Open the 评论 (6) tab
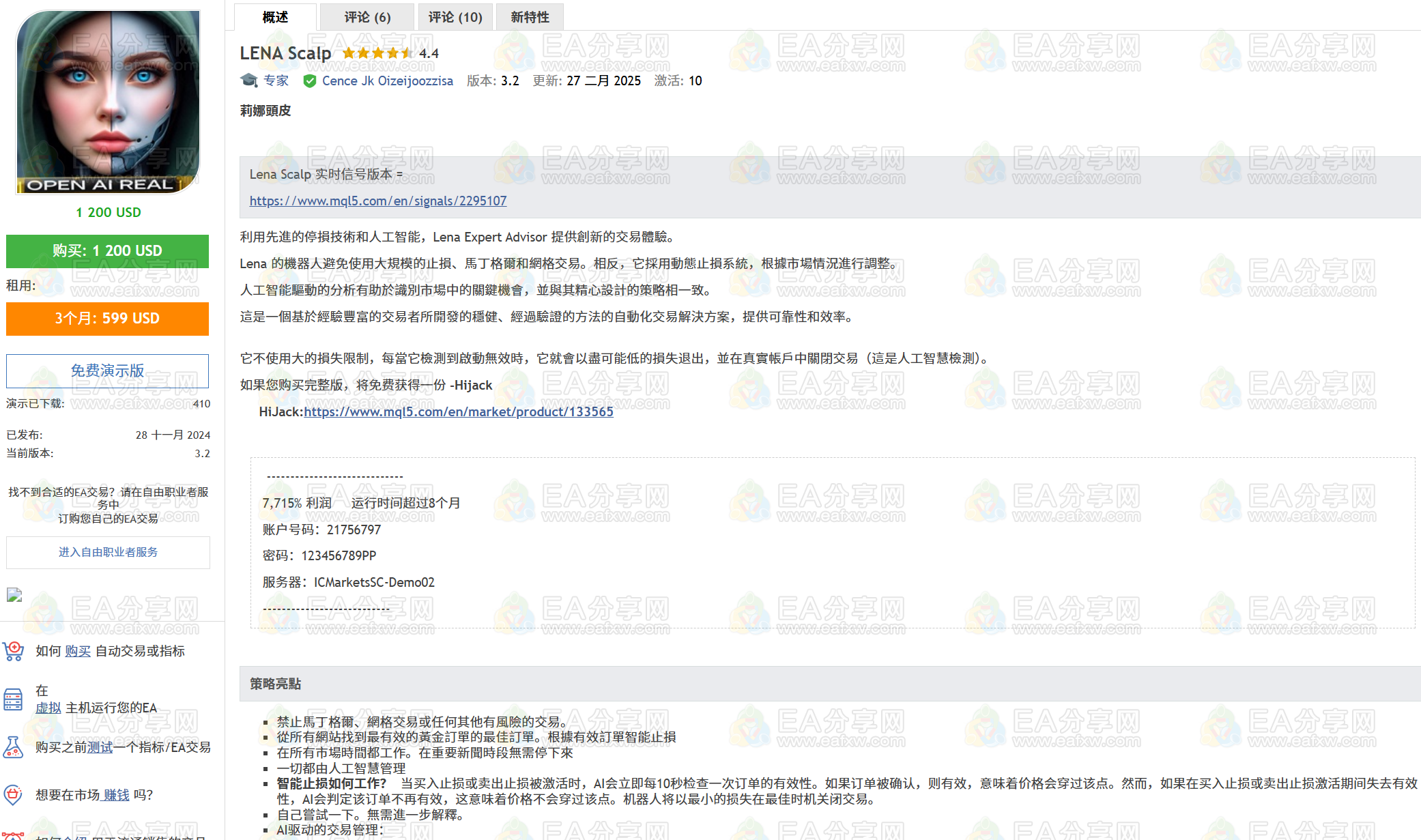 tap(367, 16)
